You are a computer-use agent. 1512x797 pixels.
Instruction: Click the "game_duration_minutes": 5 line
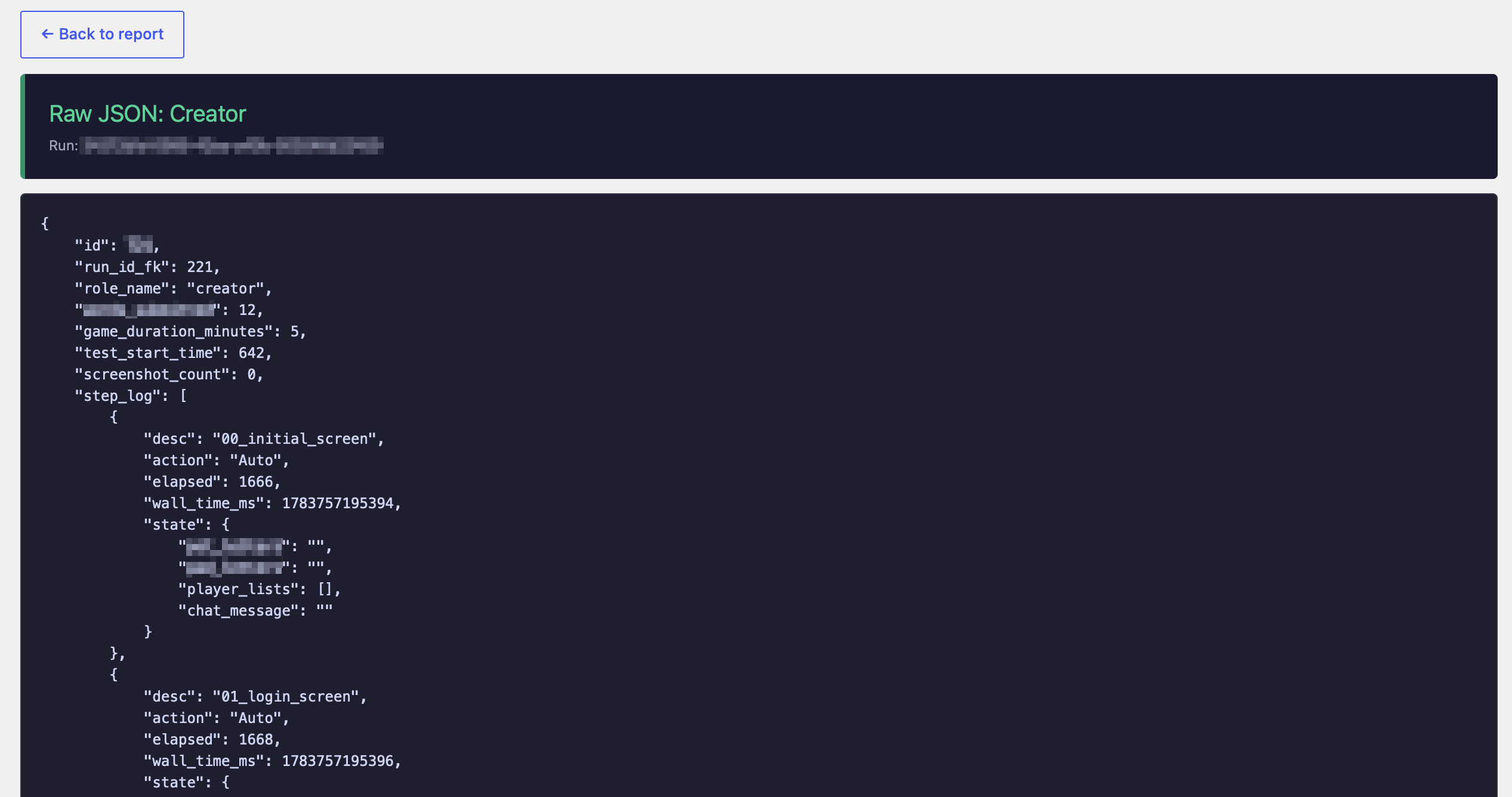tap(190, 331)
